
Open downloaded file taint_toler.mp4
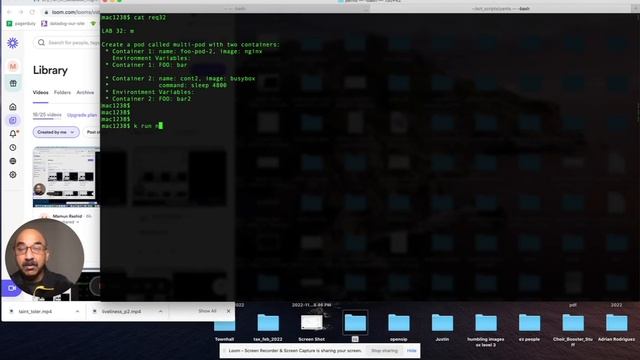(36, 311)
